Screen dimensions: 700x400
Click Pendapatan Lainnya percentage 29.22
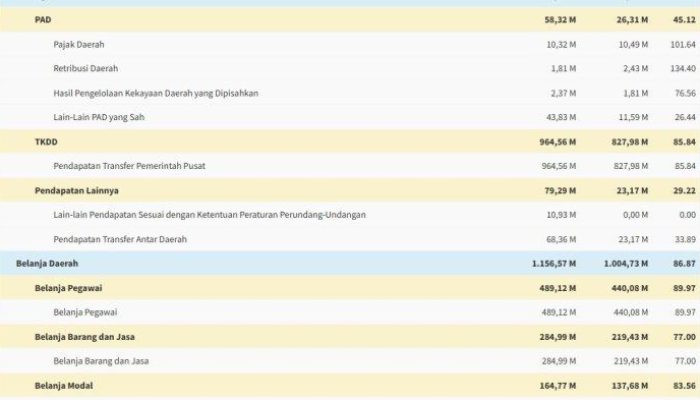click(684, 190)
